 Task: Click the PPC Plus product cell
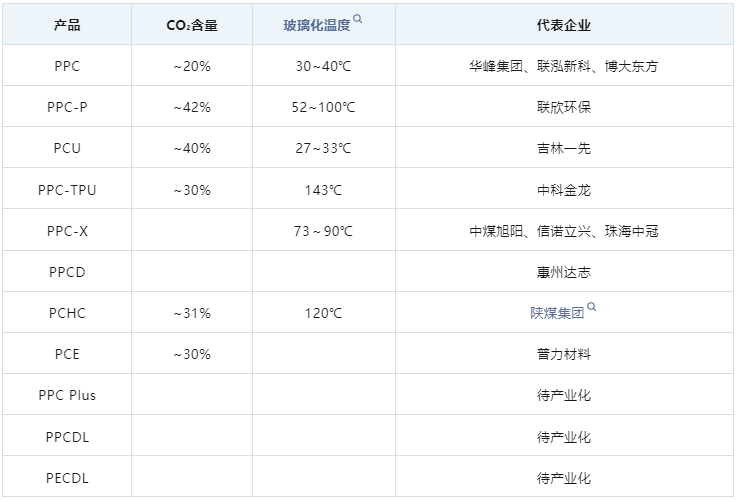pyautogui.click(x=67, y=395)
